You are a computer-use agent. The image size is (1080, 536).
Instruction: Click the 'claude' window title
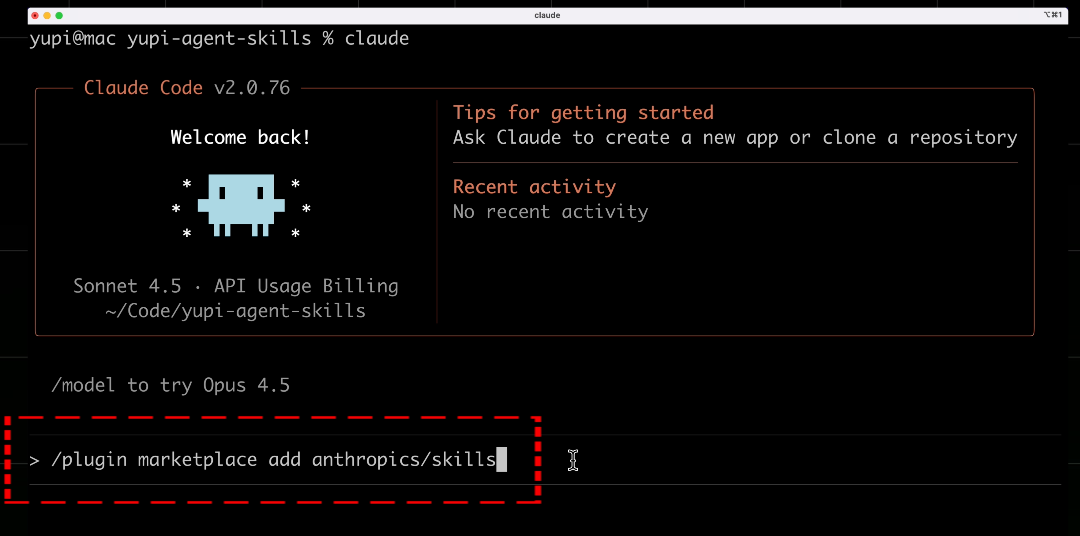[x=547, y=15]
